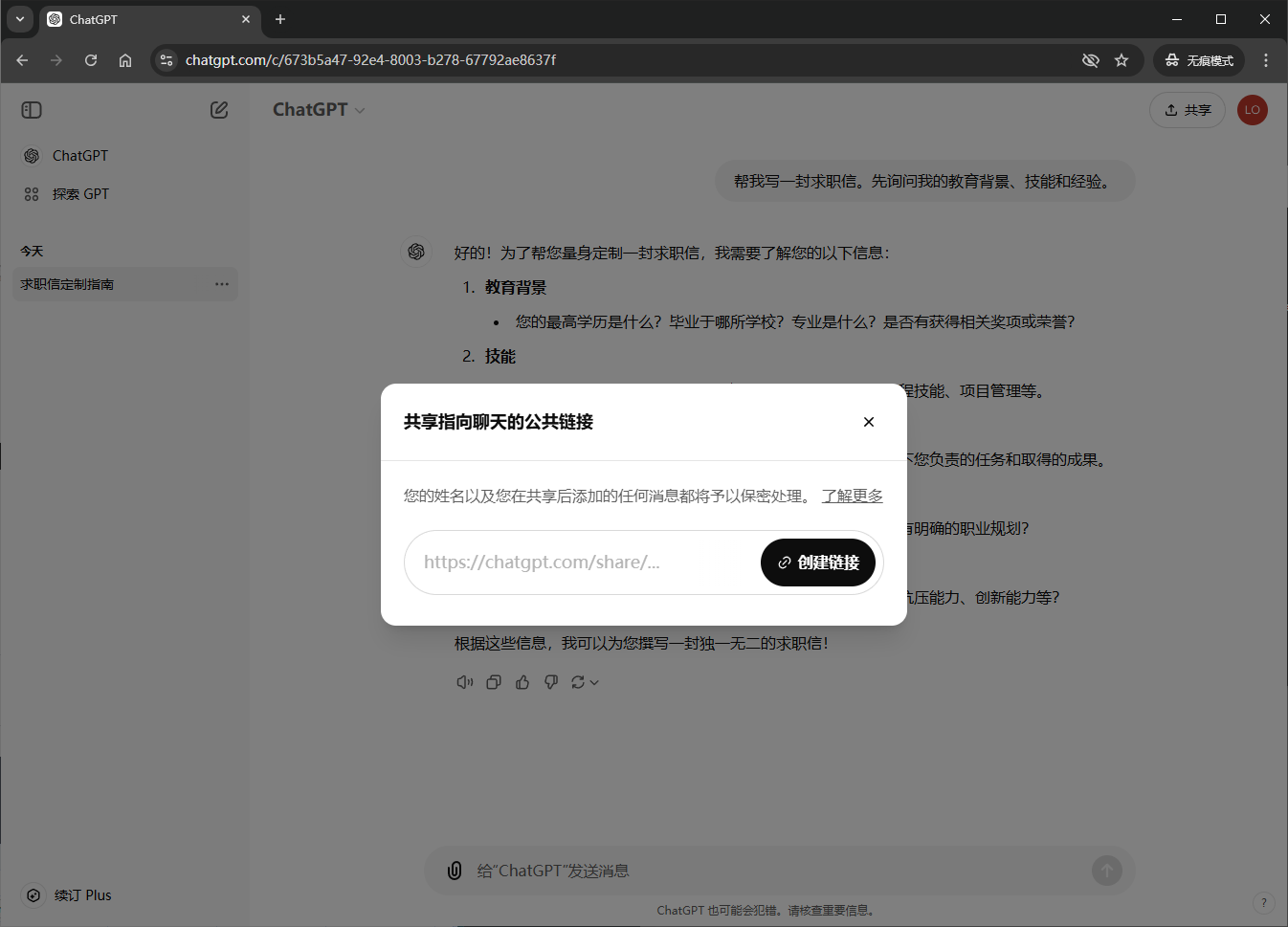Image resolution: width=1288 pixels, height=927 pixels.
Task: Give the response a thumbs up
Action: tap(522, 682)
